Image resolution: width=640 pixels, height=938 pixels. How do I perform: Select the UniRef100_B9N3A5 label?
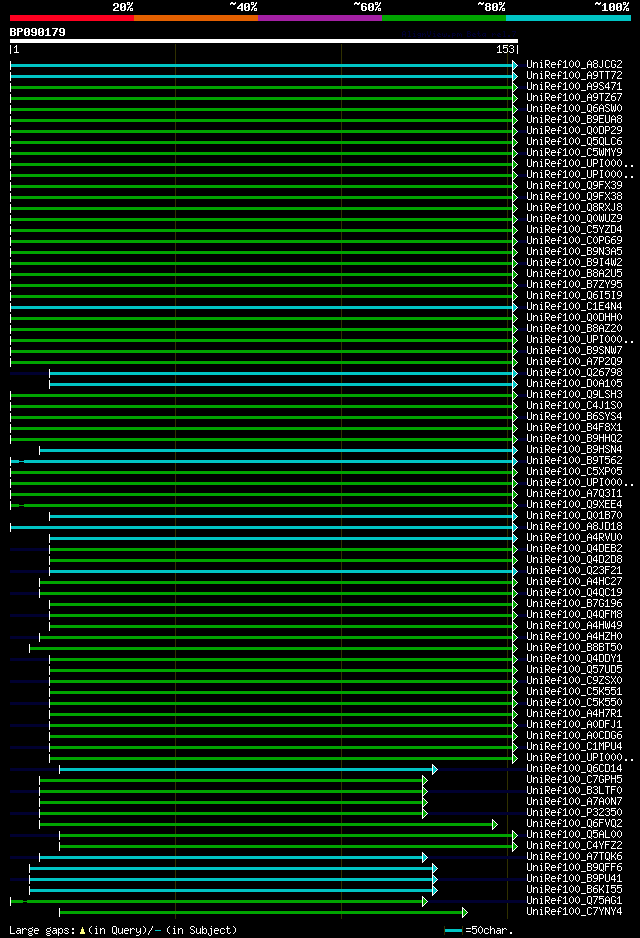[574, 252]
